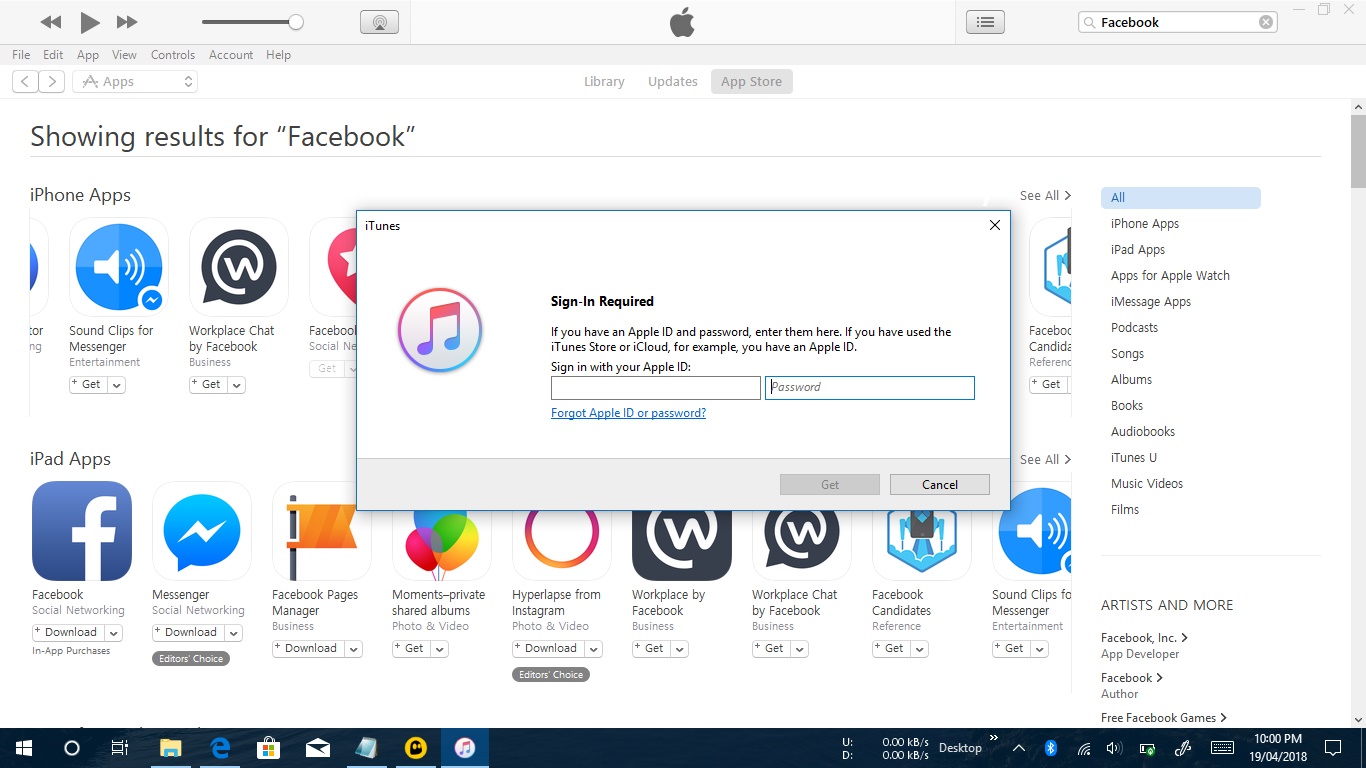Click See All for iPhone Apps
This screenshot has height=768, width=1366.
1045,196
